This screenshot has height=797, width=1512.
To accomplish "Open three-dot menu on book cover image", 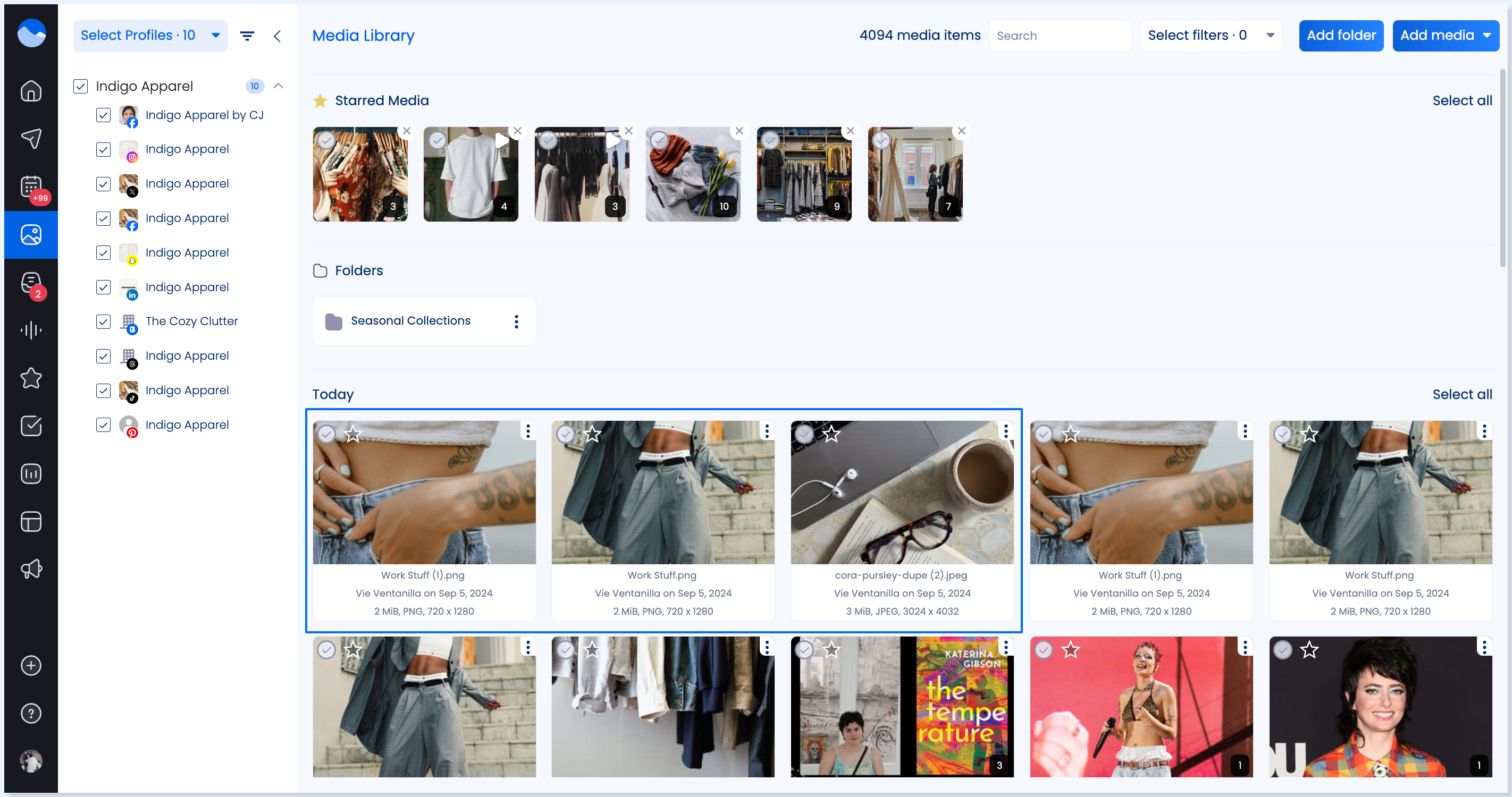I will (1005, 647).
